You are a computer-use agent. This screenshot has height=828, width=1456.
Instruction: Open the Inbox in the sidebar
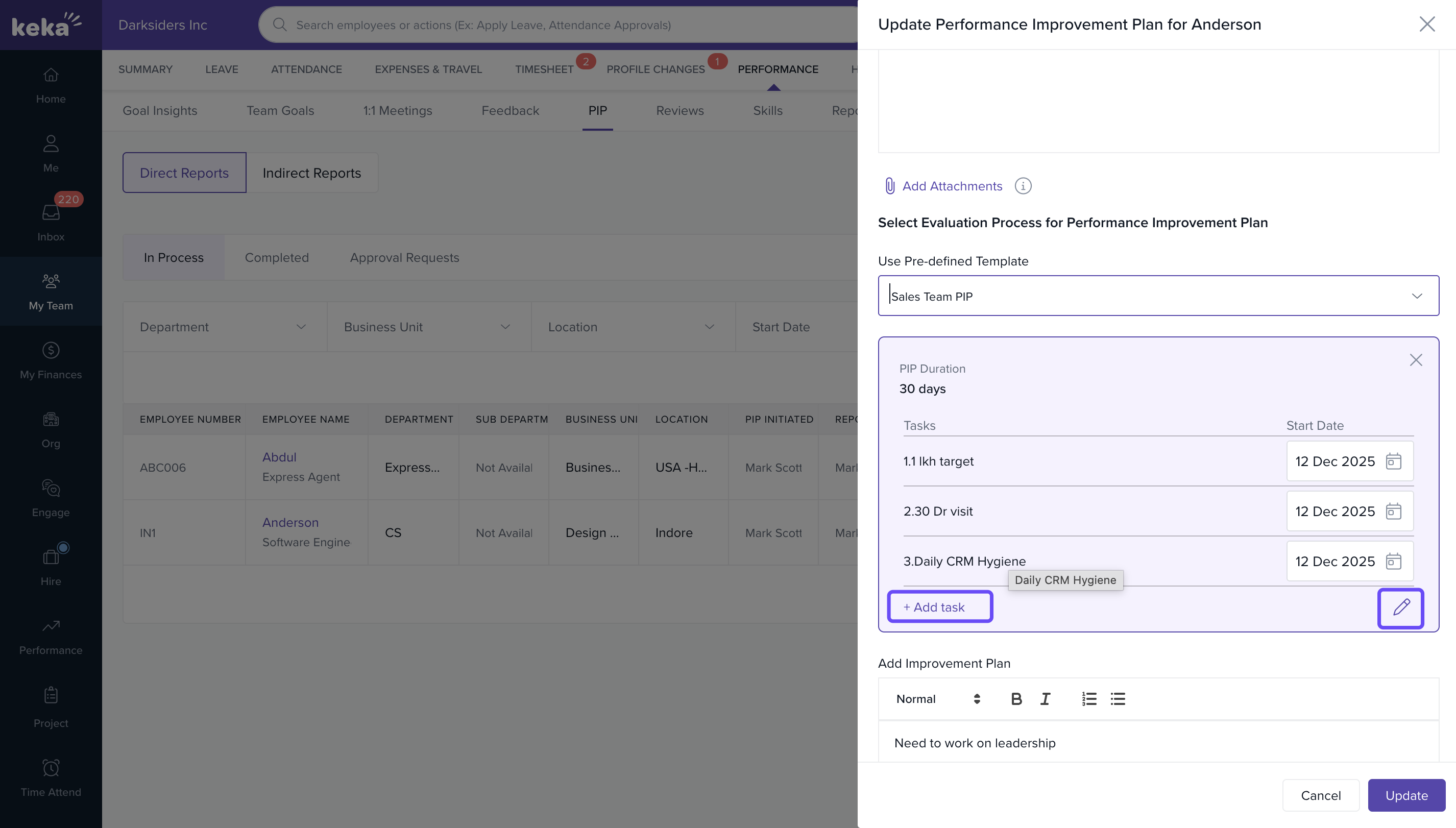pyautogui.click(x=51, y=223)
